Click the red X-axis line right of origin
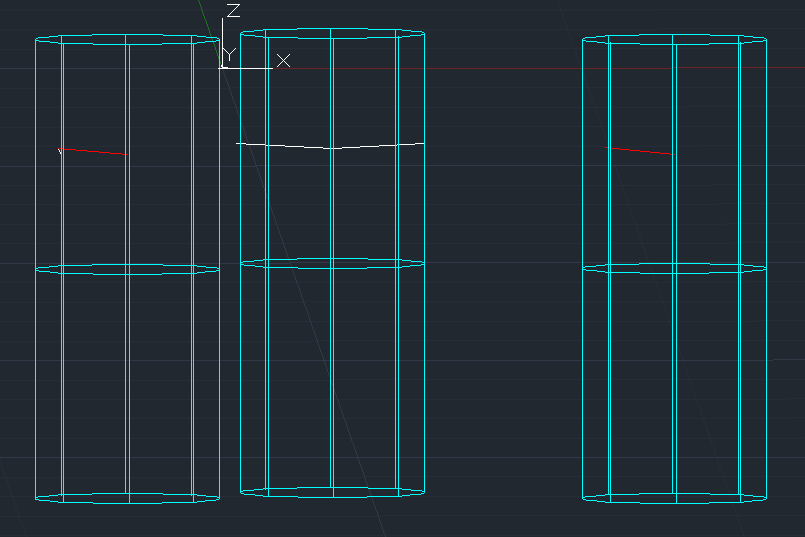Image resolution: width=805 pixels, height=537 pixels. (539, 68)
